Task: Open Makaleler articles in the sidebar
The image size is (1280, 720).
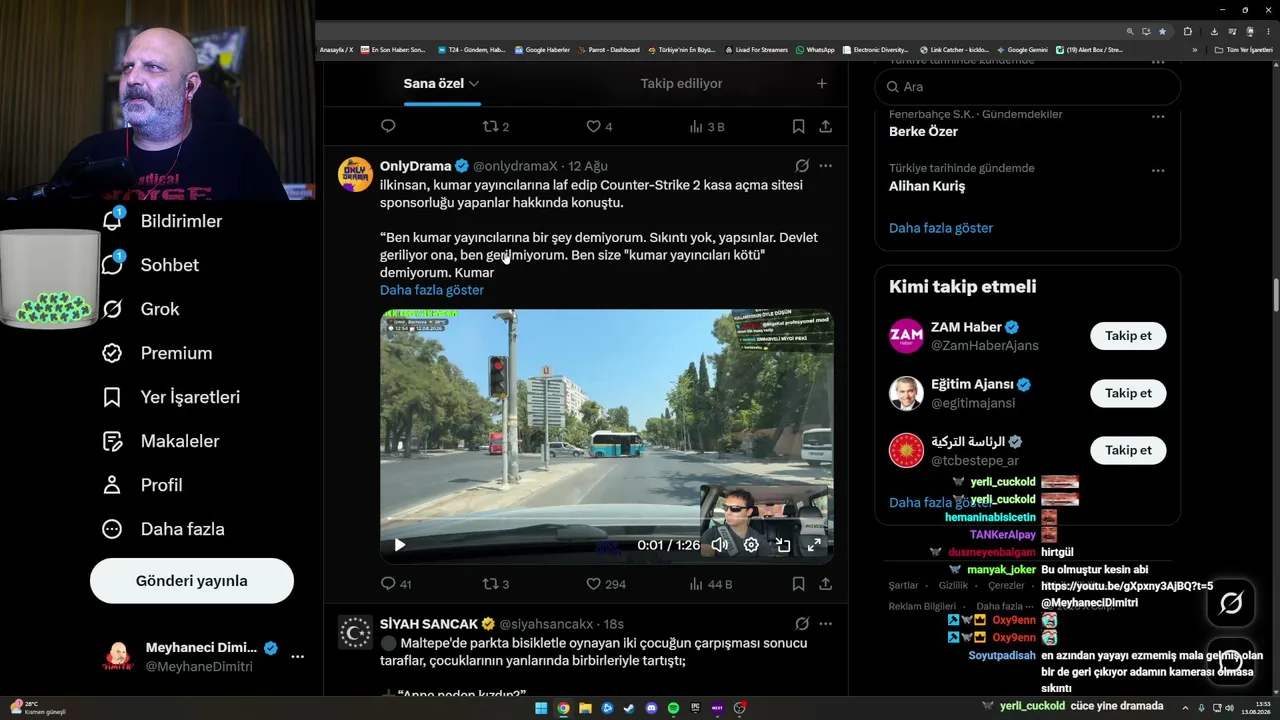Action: [x=160, y=441]
